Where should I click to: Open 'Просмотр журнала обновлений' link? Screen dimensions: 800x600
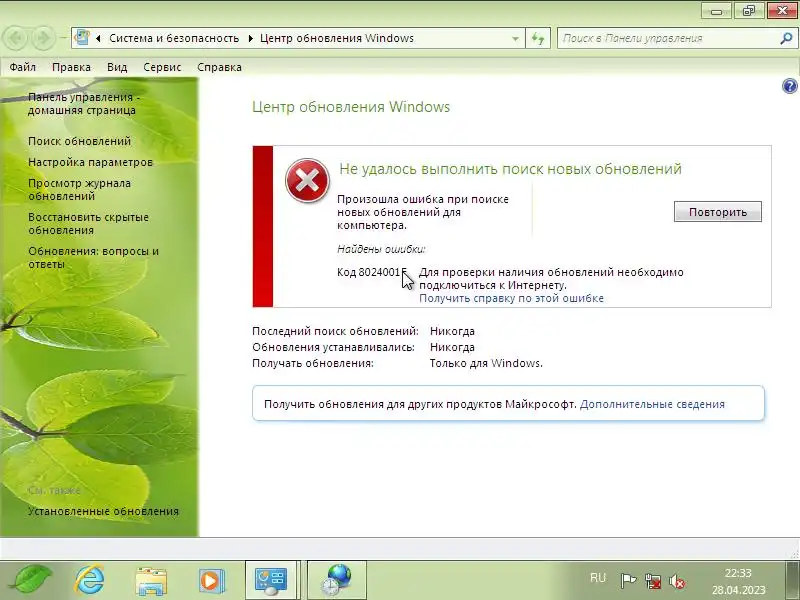[x=79, y=189]
